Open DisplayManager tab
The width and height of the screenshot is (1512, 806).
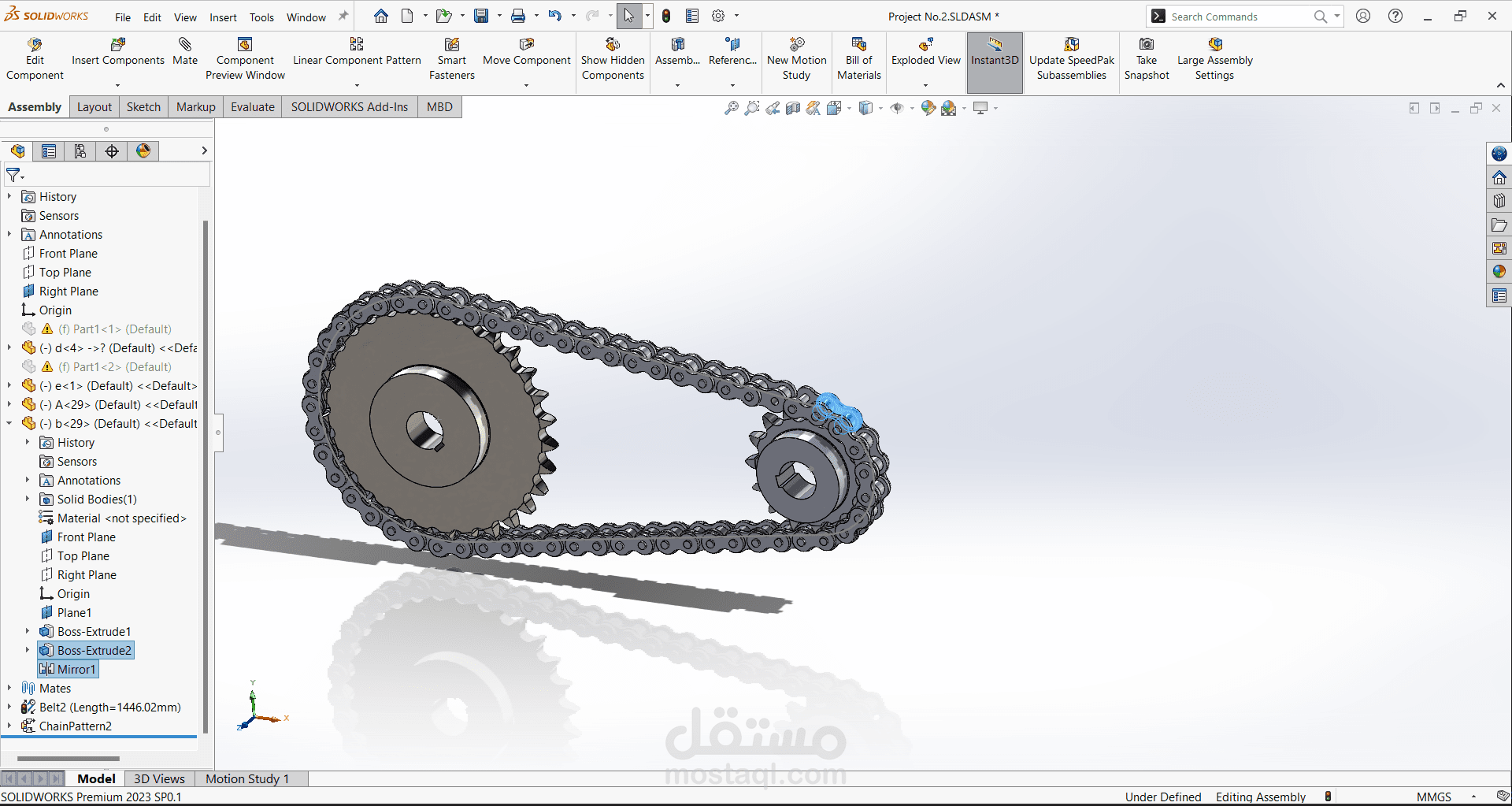143,151
